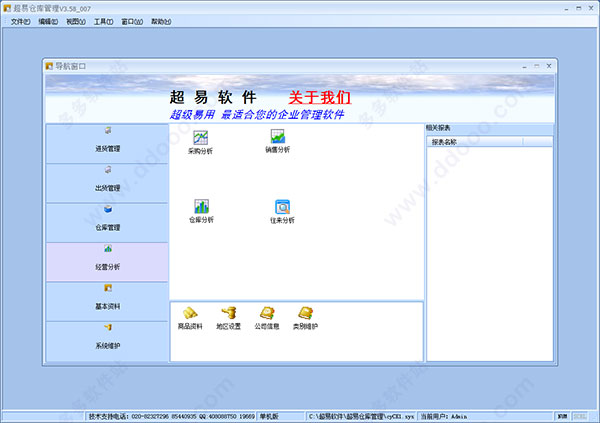The height and width of the screenshot is (423, 600).
Task: Open the 编辑 menu
Action: point(48,22)
